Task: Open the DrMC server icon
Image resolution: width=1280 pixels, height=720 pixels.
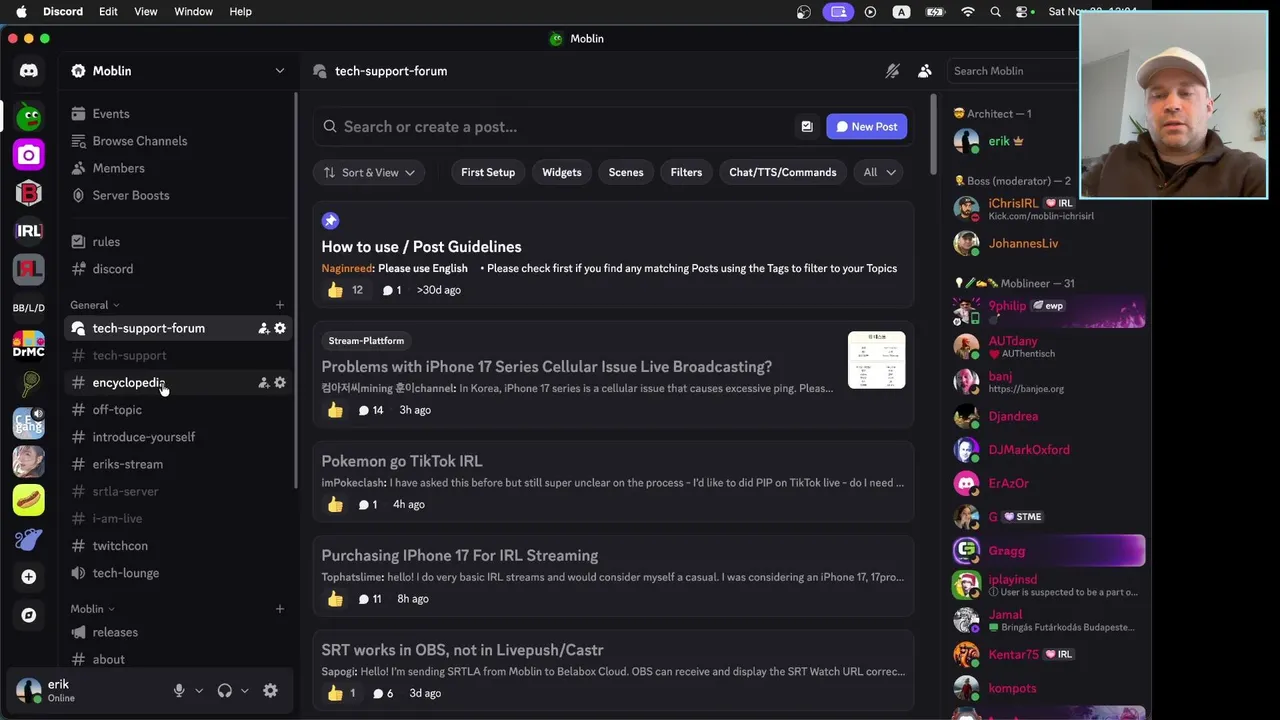Action: (x=29, y=345)
